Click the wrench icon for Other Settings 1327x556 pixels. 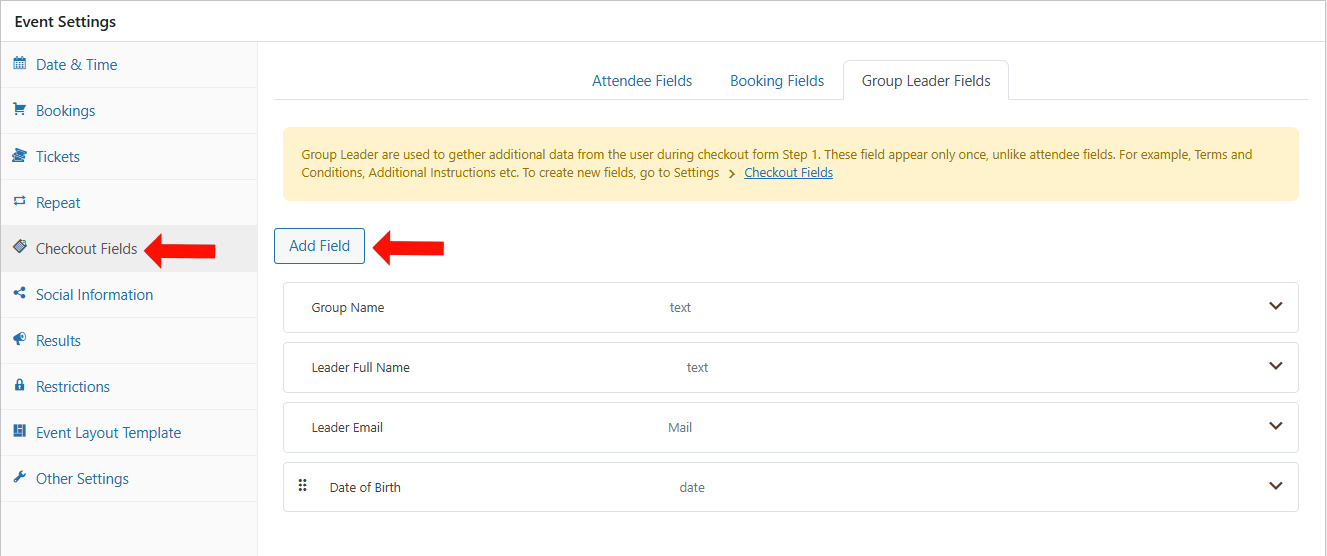pos(19,478)
